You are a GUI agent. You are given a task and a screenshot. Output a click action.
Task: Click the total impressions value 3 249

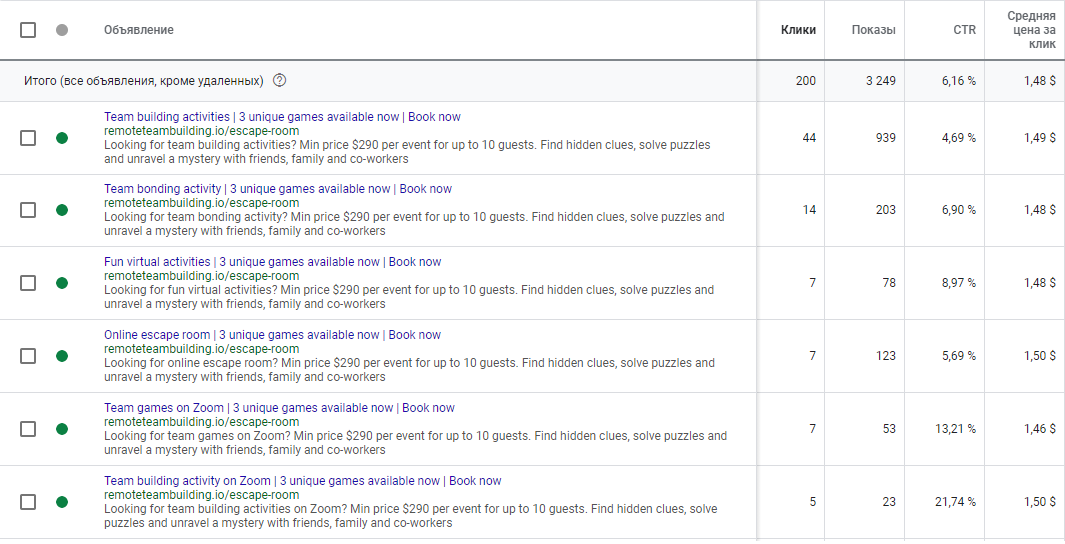click(x=880, y=81)
